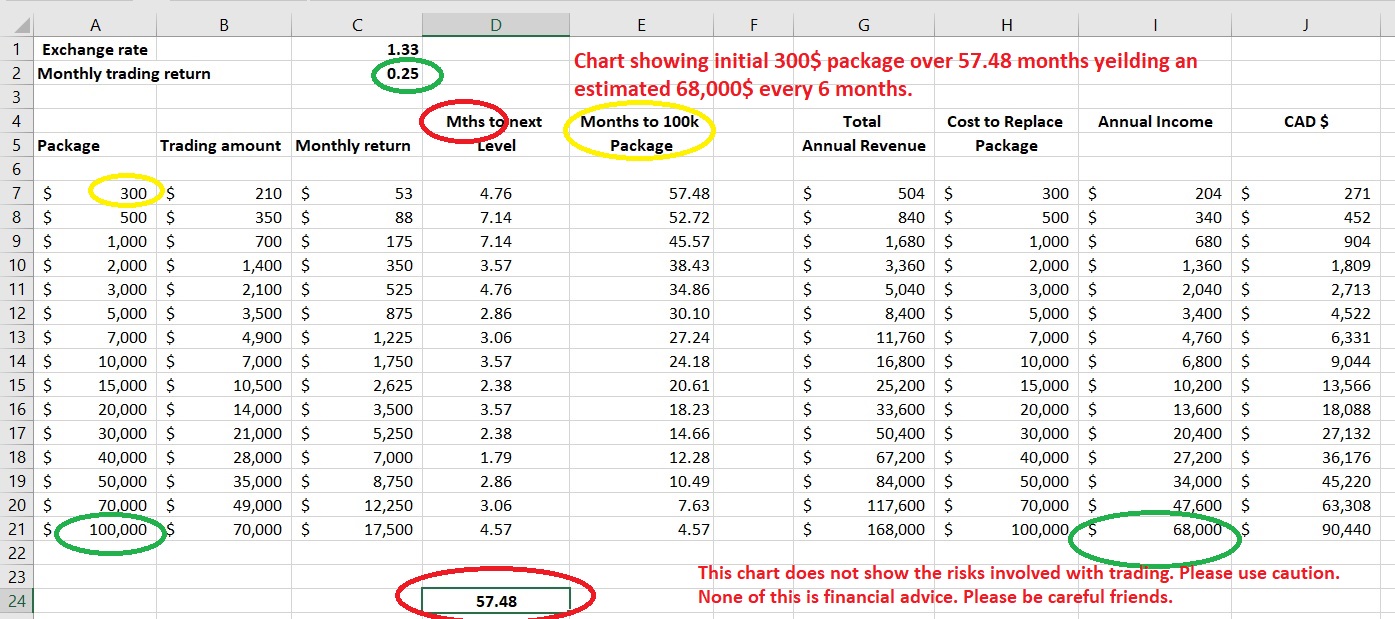This screenshot has height=619, width=1395.
Task: Select column I header
Action: [1154, 25]
